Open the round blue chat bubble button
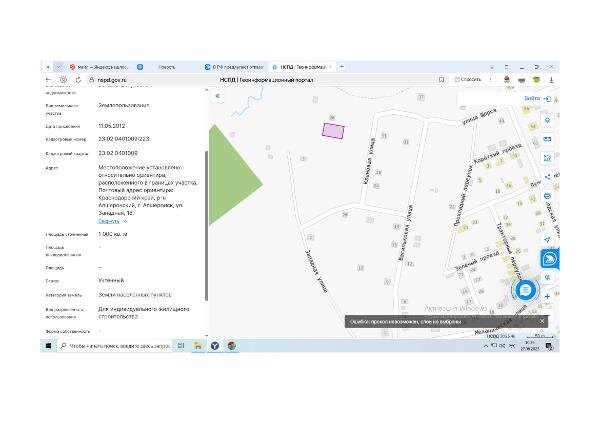Screen dimensions: 600x424 (525, 290)
